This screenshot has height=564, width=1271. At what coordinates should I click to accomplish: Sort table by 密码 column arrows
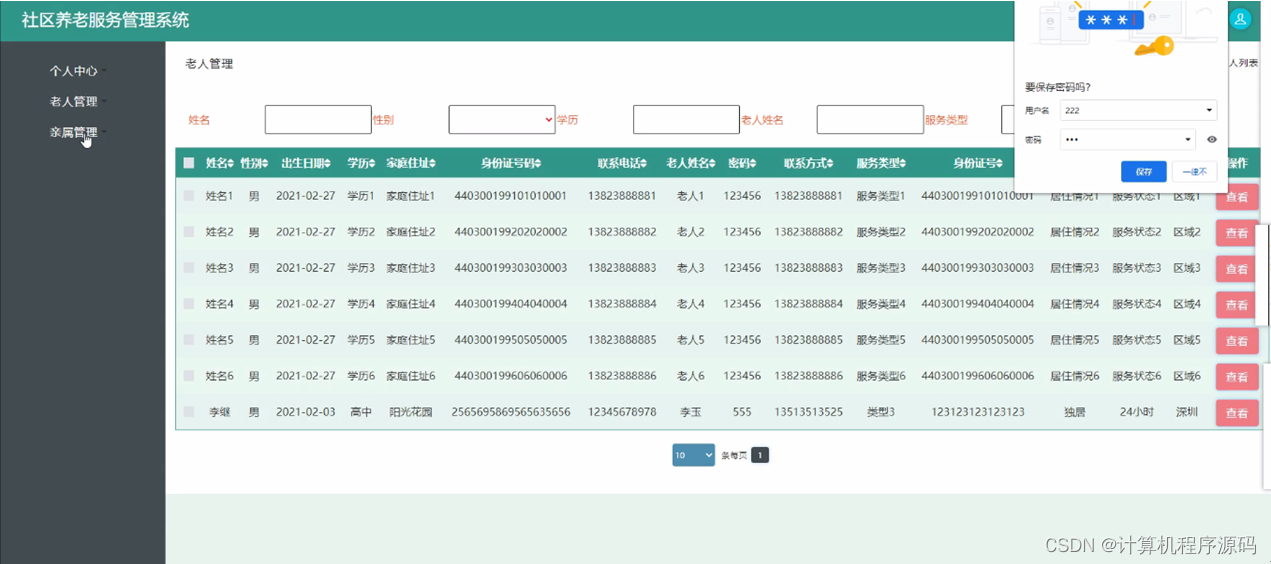[x=754, y=164]
